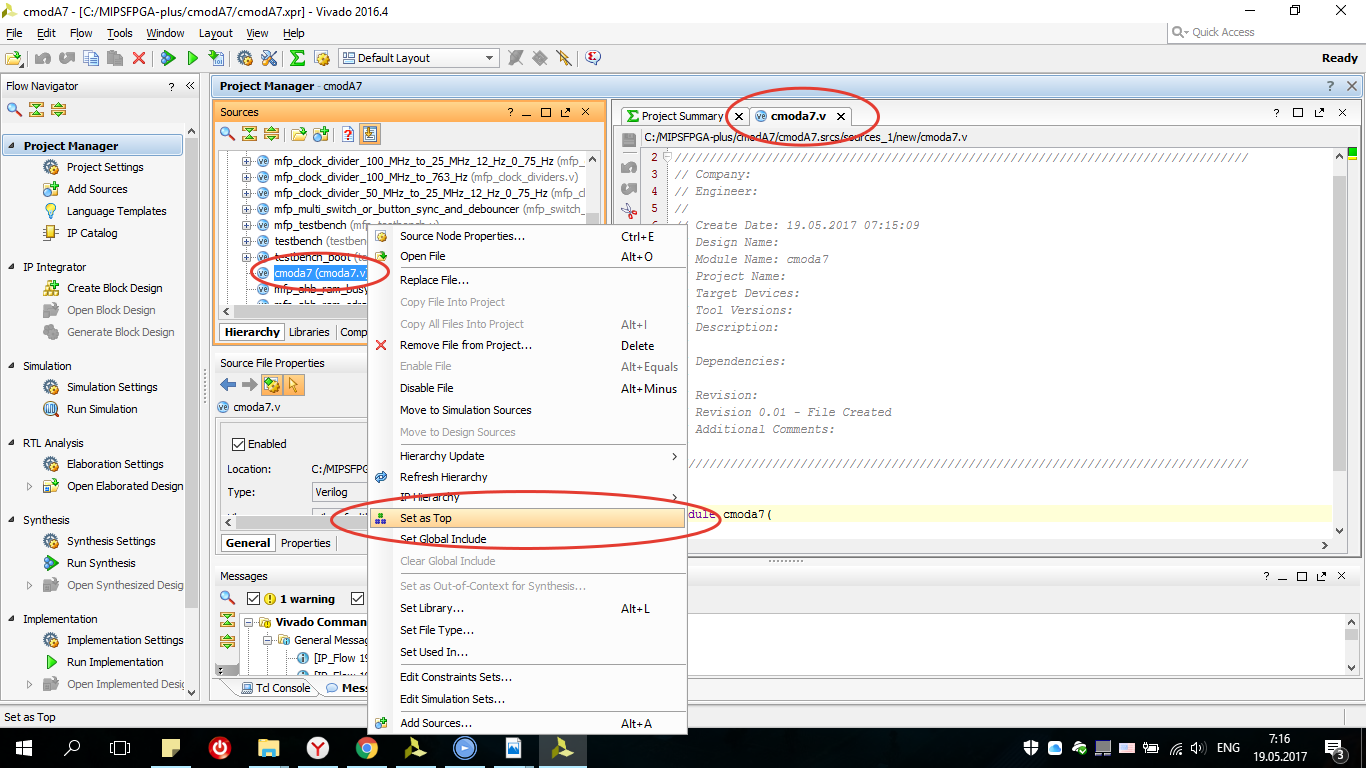Collapse the Project Manager section
Image resolution: width=1366 pixels, height=768 pixels.
(10, 146)
